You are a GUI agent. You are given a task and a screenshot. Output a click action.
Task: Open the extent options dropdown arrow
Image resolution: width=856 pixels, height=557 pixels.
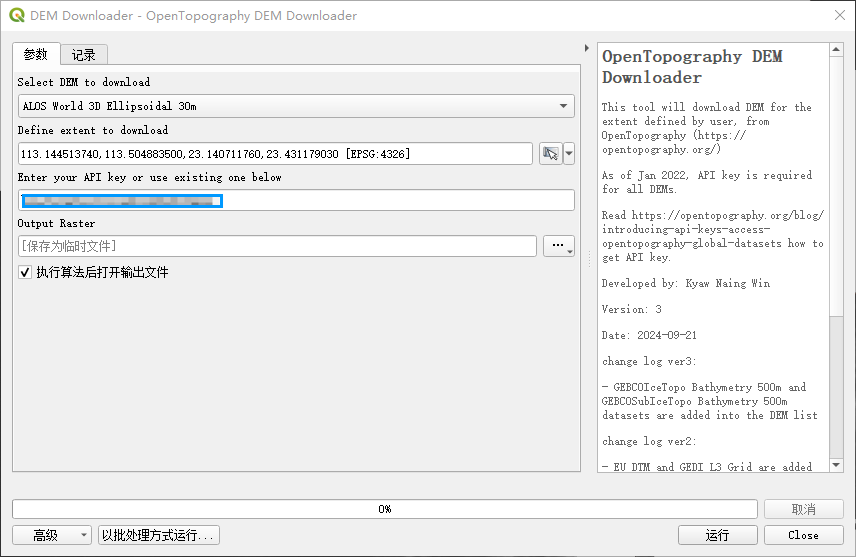pos(569,153)
